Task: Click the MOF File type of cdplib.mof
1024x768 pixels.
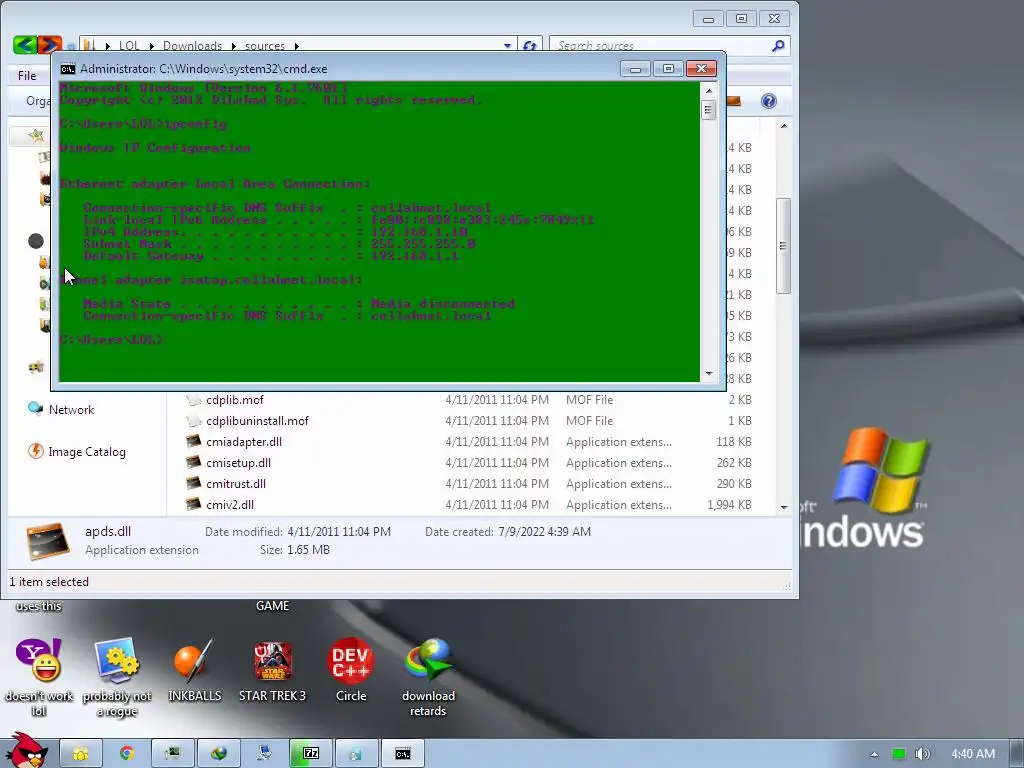Action: [589, 400]
